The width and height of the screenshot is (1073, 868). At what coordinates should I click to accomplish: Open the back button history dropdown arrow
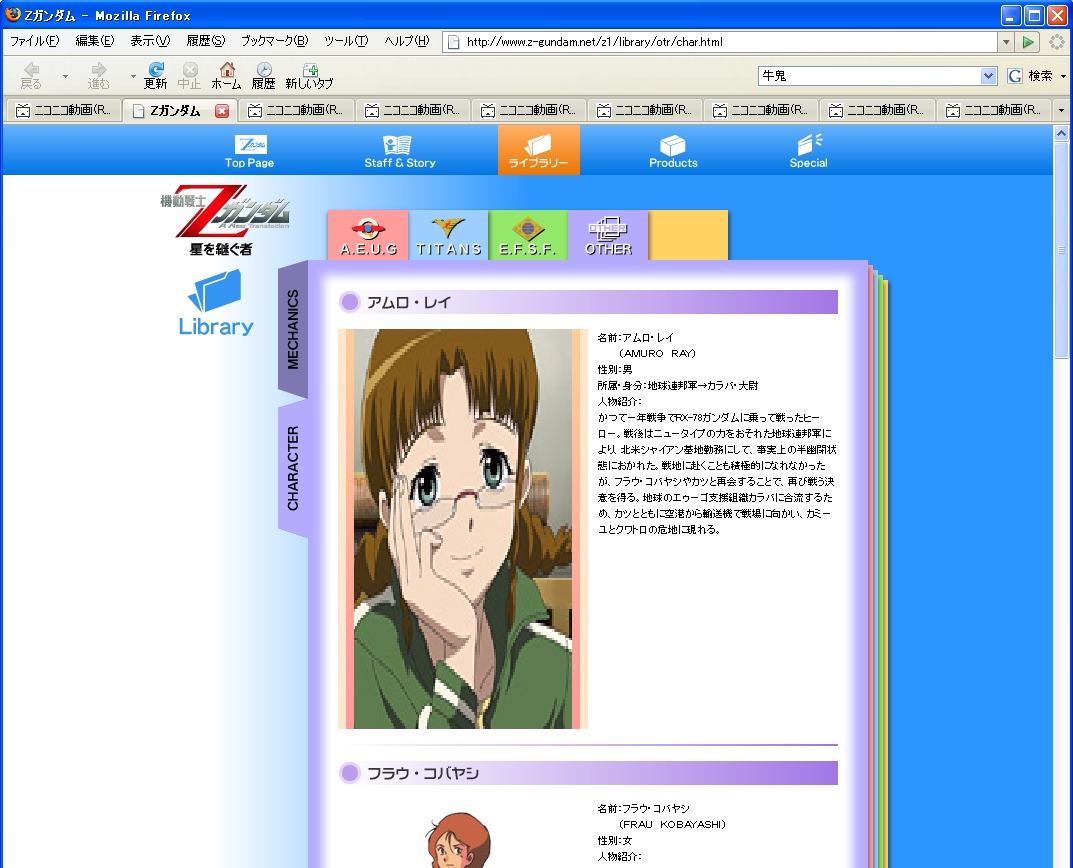65,76
